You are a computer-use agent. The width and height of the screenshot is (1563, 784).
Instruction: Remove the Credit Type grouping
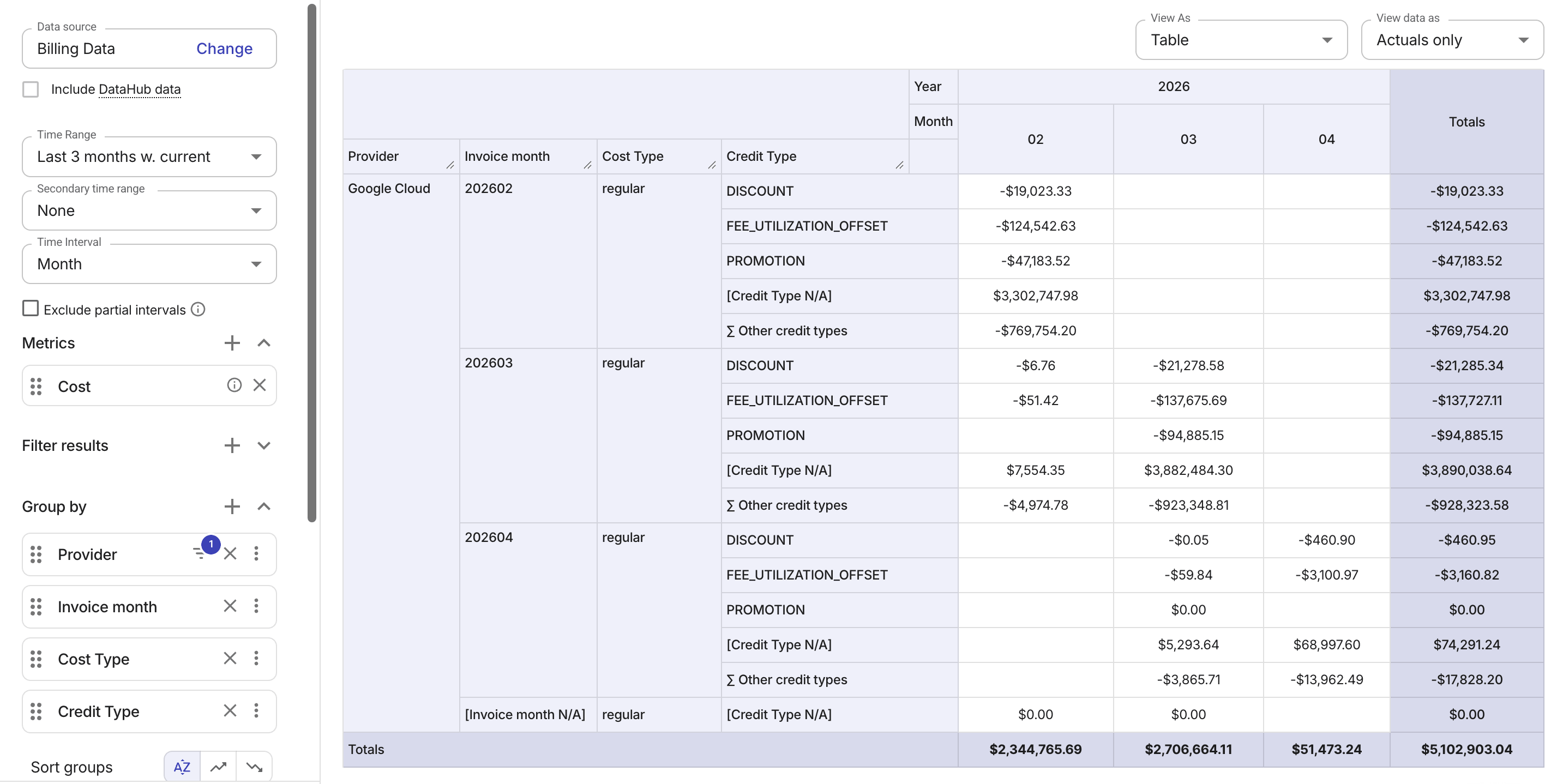pyautogui.click(x=230, y=710)
